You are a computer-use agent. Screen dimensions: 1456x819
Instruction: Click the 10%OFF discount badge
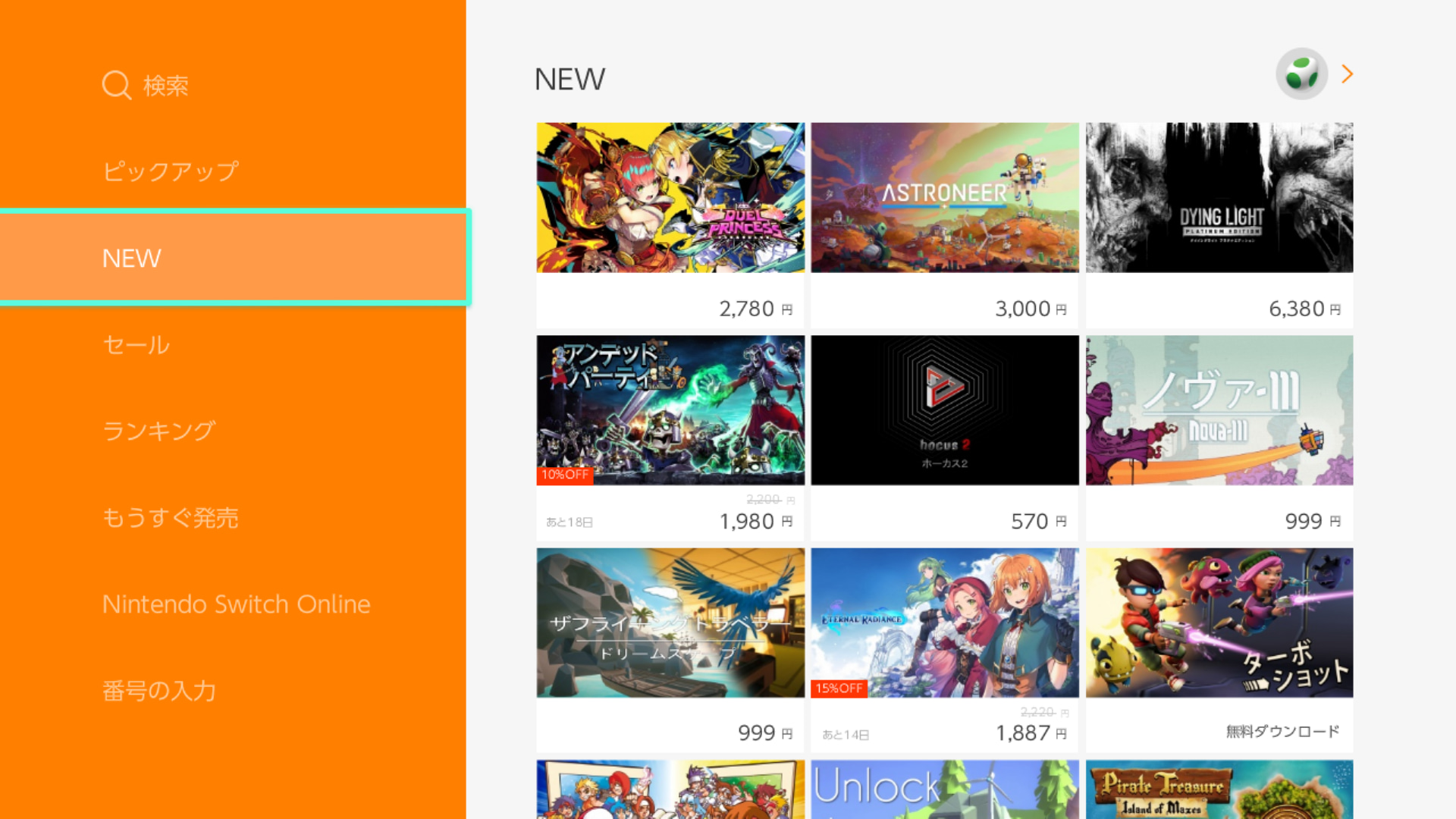click(565, 475)
